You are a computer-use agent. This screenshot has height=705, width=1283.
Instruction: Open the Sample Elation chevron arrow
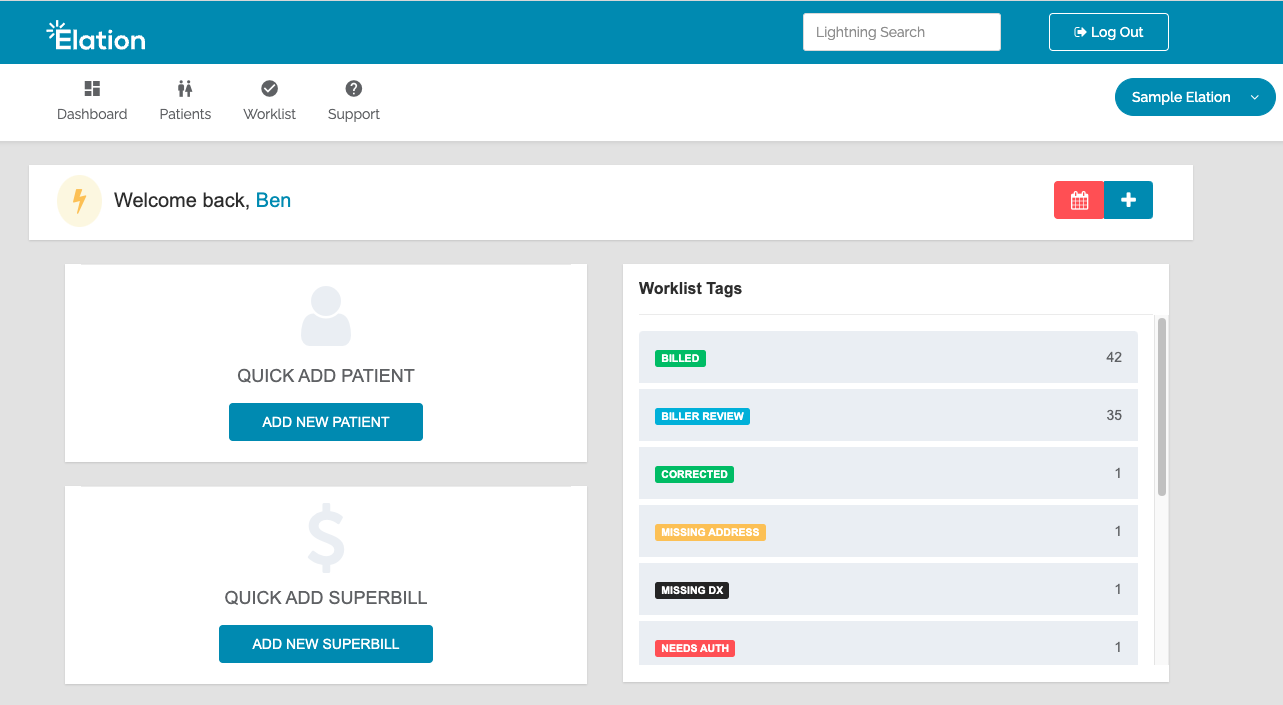(x=1254, y=97)
